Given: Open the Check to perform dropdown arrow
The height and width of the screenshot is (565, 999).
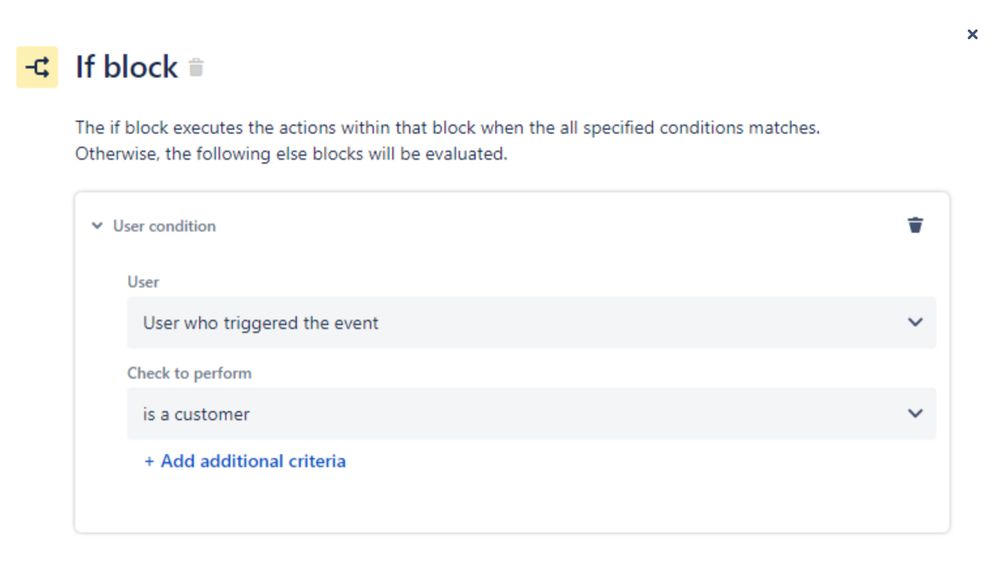Looking at the screenshot, I should (915, 413).
